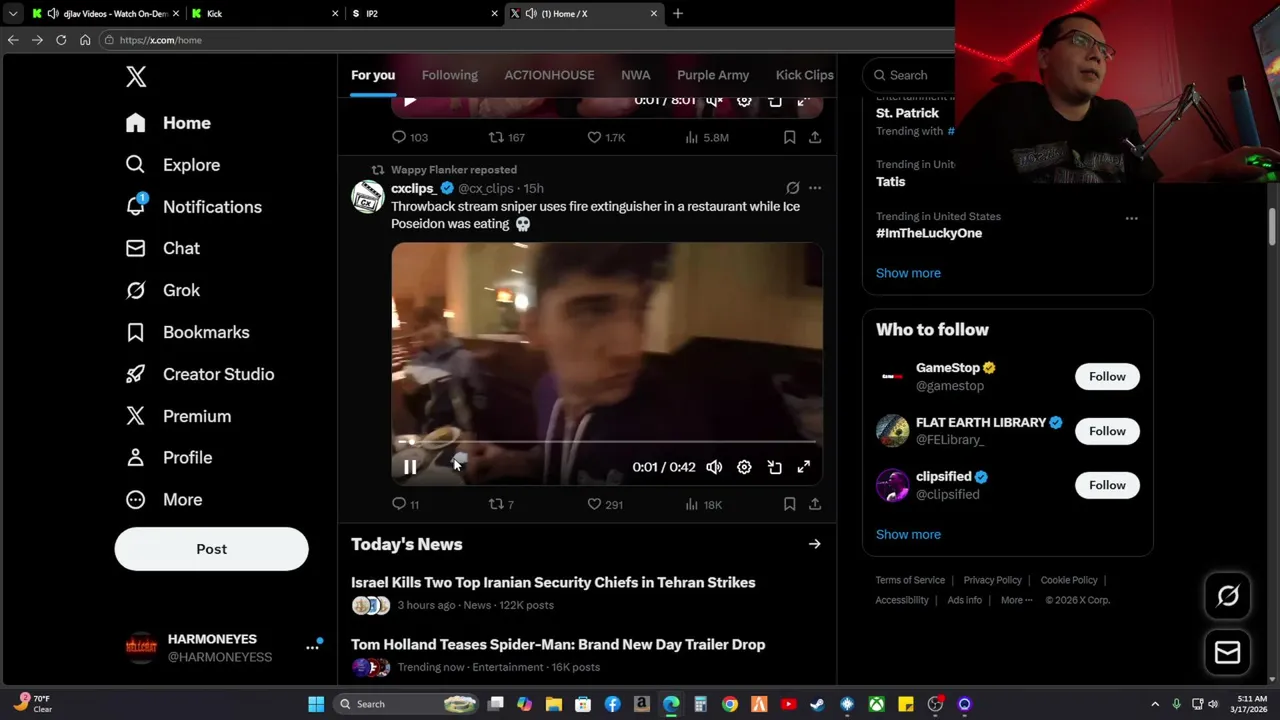This screenshot has height=720, width=1280.
Task: Show more trending topics
Action: tap(908, 273)
